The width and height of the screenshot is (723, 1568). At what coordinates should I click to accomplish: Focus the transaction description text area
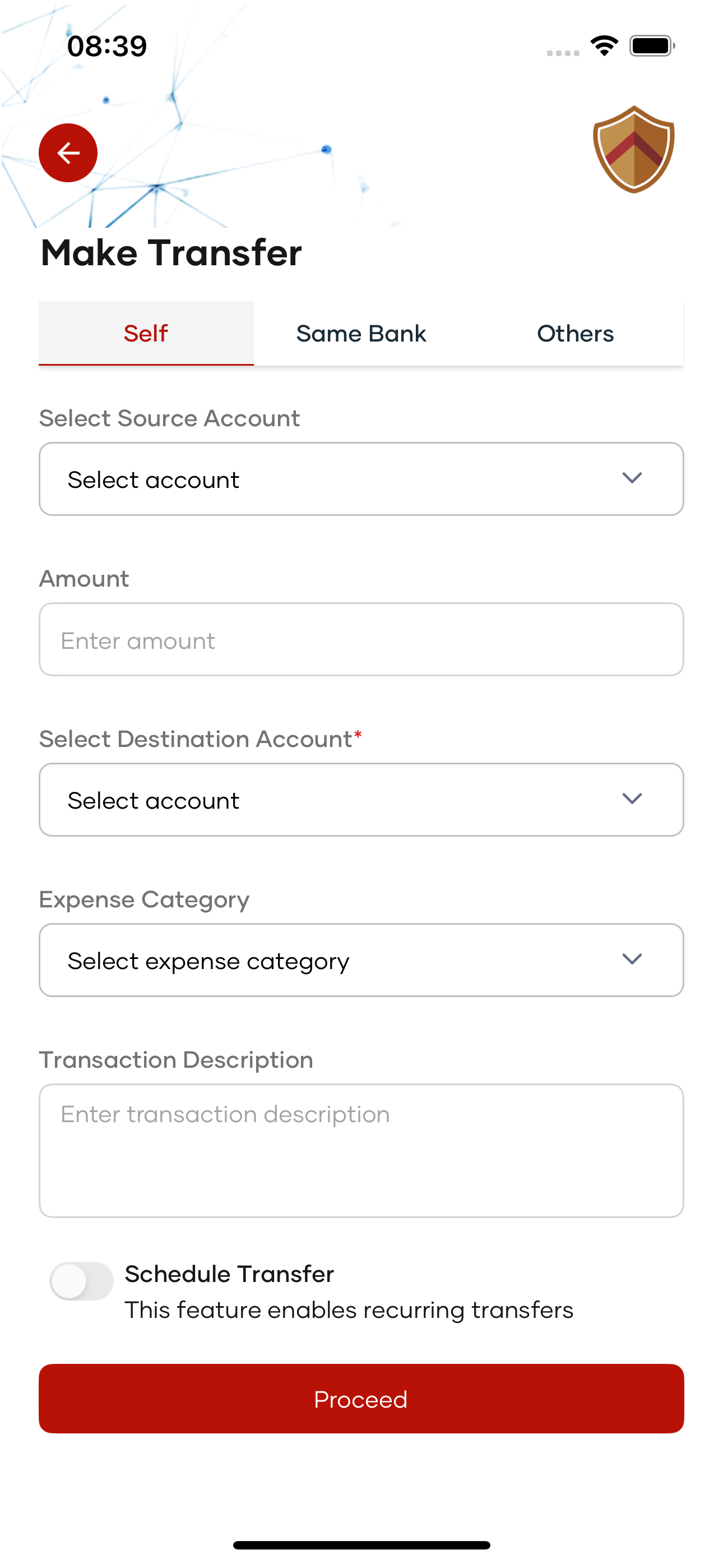[x=361, y=1150]
